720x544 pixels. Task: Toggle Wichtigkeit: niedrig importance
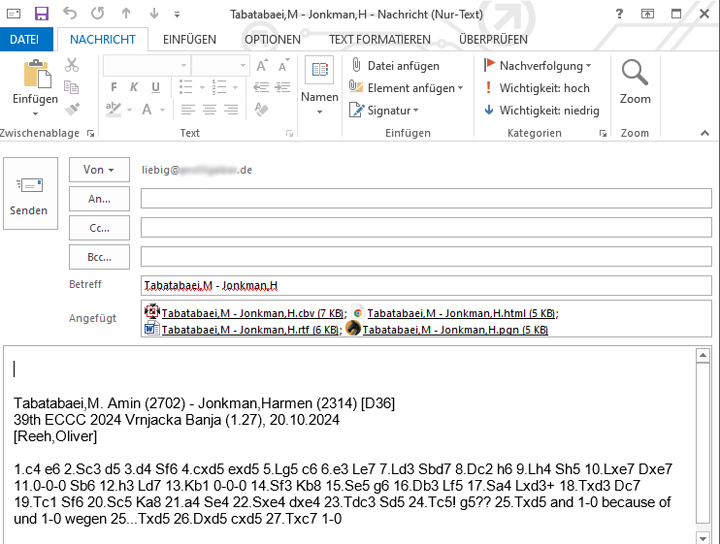[x=541, y=111]
